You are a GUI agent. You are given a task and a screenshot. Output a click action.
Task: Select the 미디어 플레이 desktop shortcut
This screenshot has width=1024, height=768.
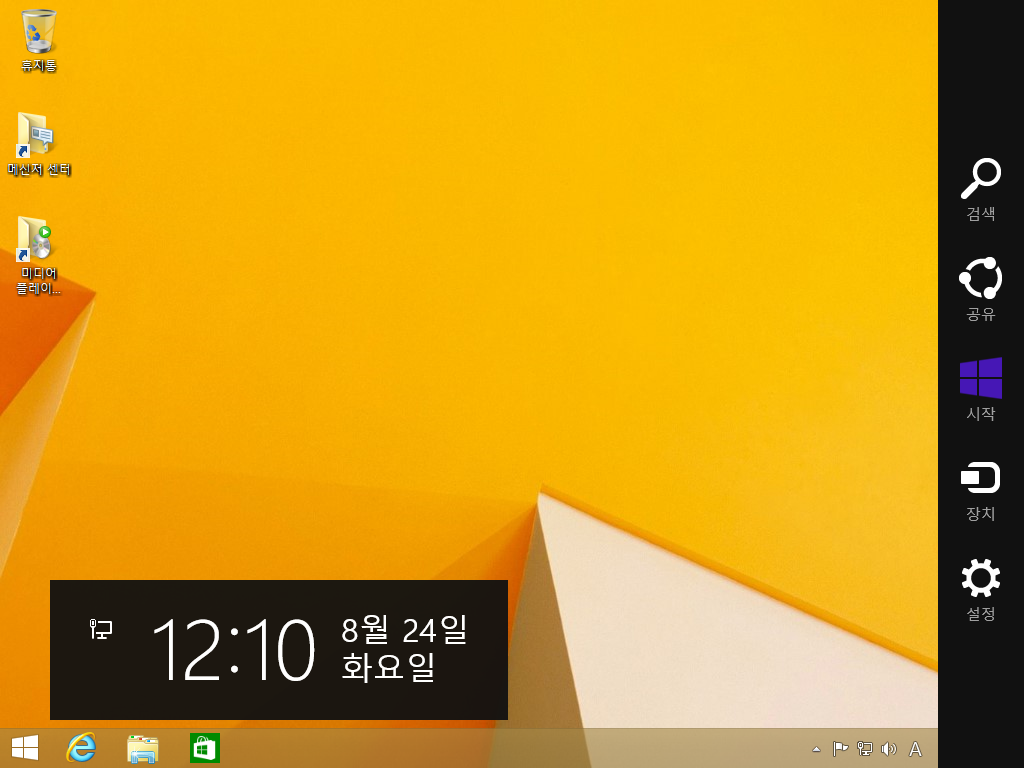[39, 255]
